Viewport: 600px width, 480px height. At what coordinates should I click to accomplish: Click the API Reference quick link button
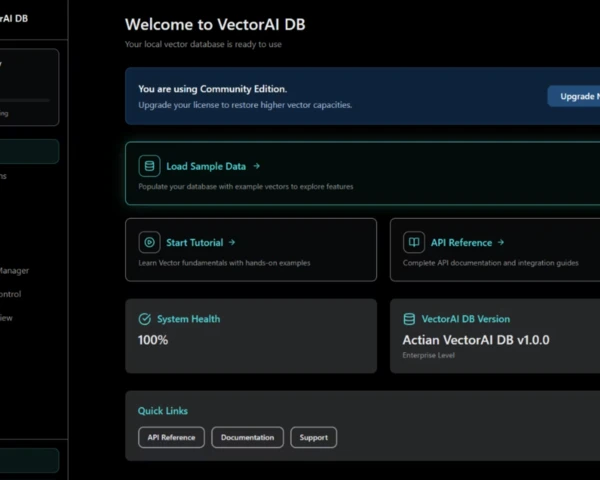[171, 437]
